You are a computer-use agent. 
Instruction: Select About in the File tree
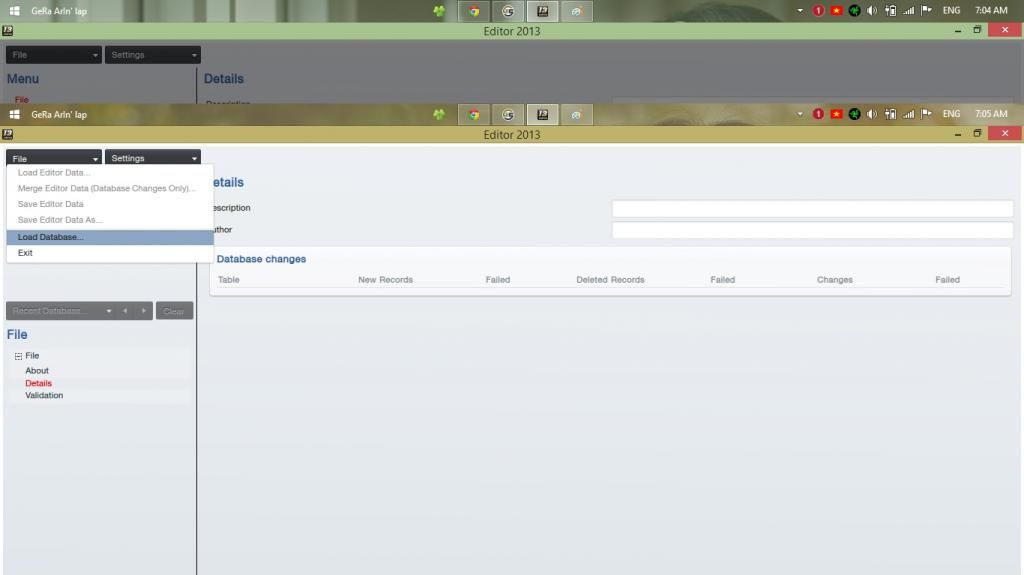point(37,370)
